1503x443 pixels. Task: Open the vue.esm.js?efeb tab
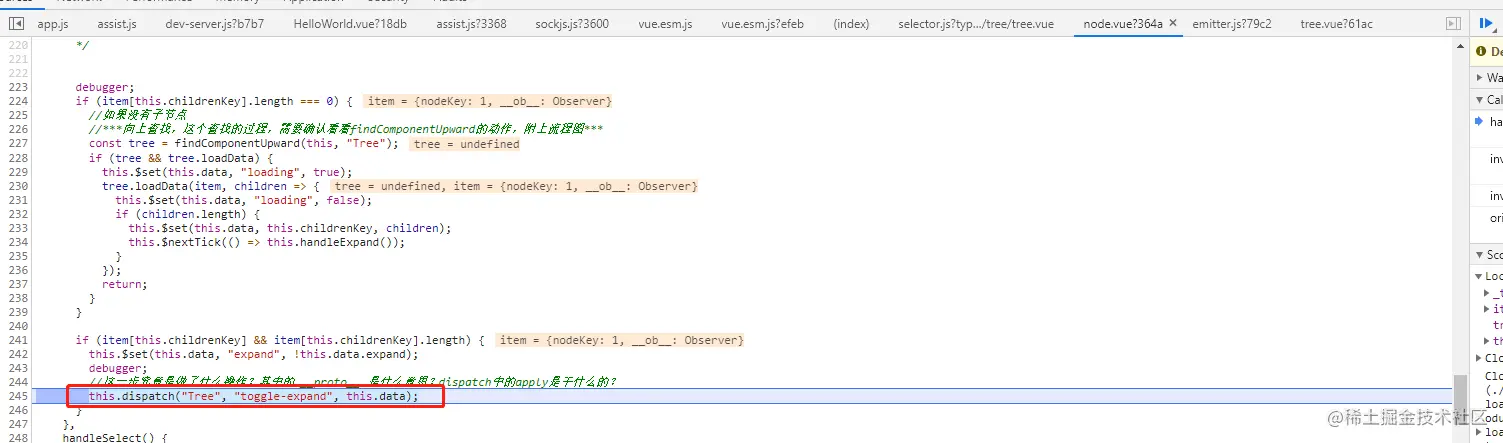tap(762, 23)
